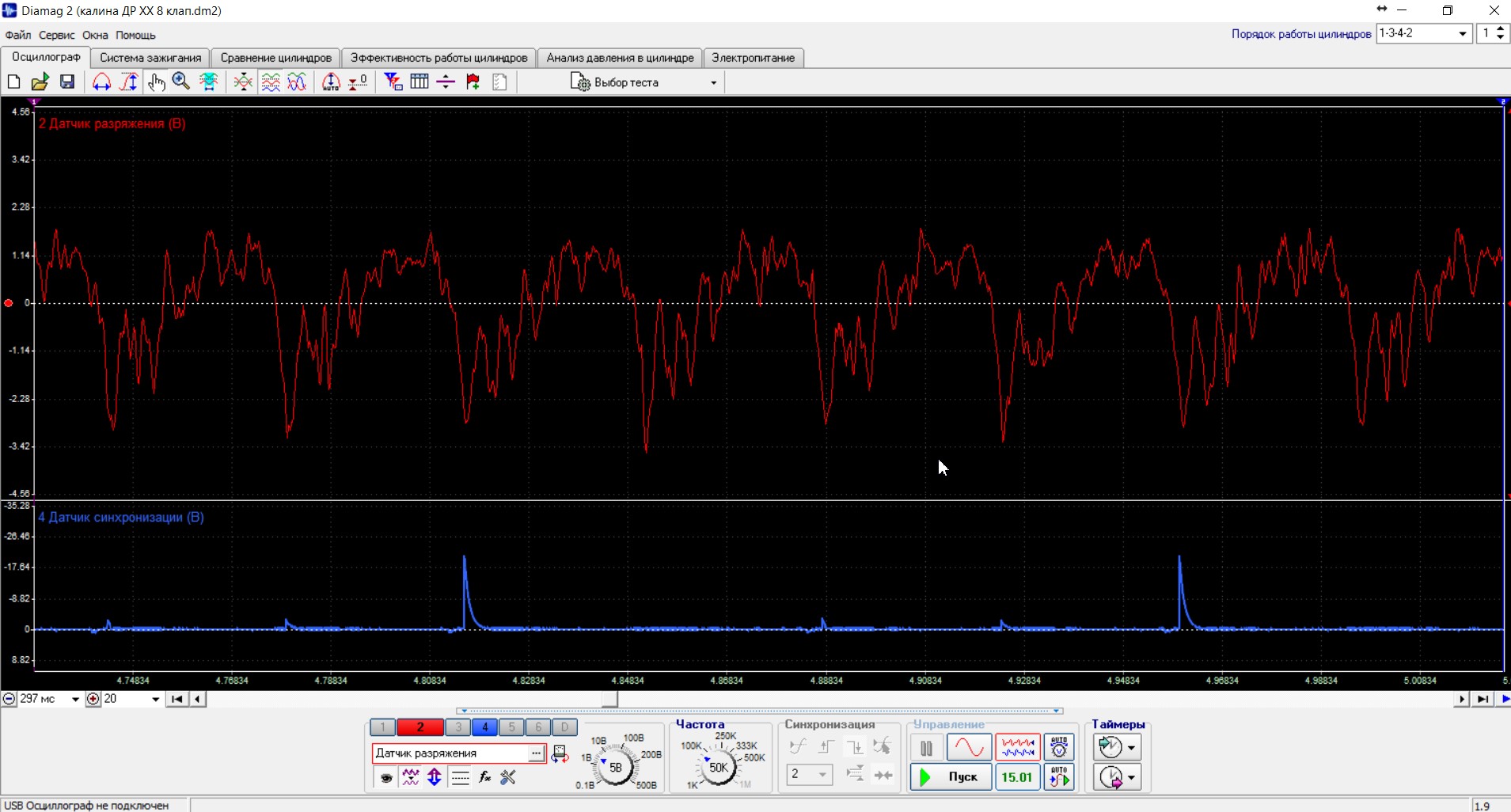Click the fit-waveform-to-screen icon

pos(209,82)
